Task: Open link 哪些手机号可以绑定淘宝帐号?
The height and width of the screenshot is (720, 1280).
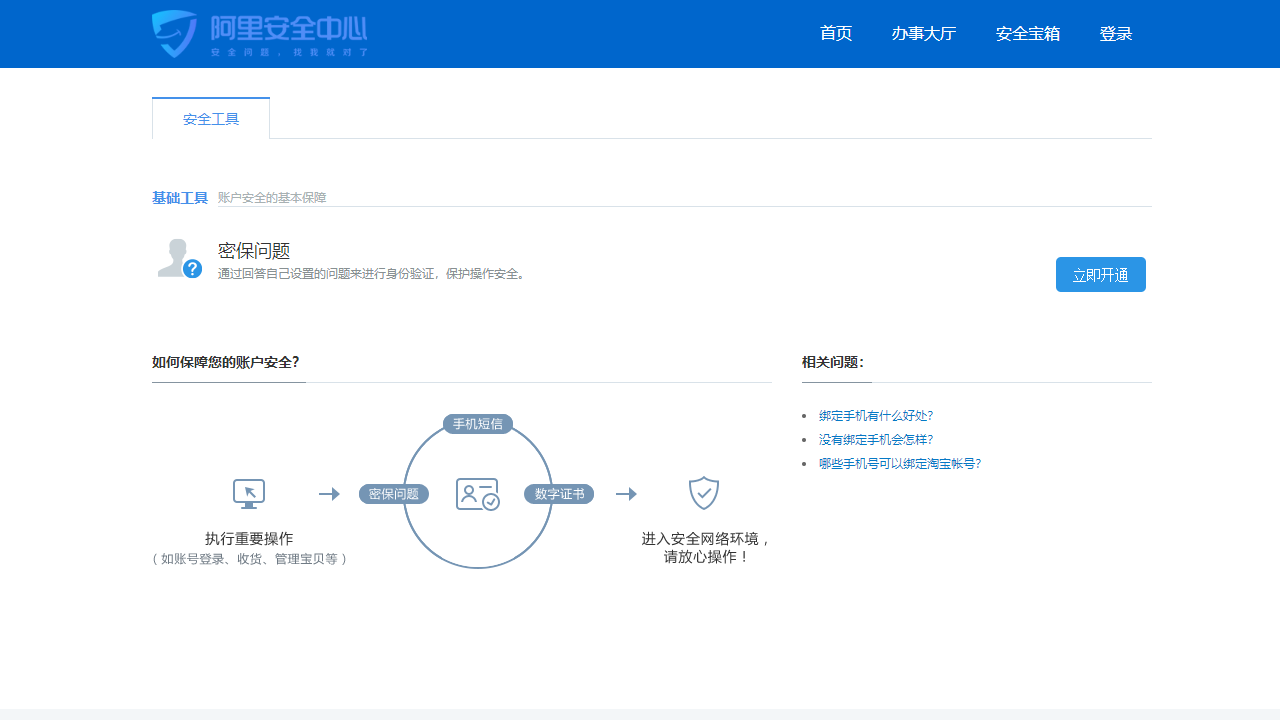Action: pyautogui.click(x=900, y=464)
